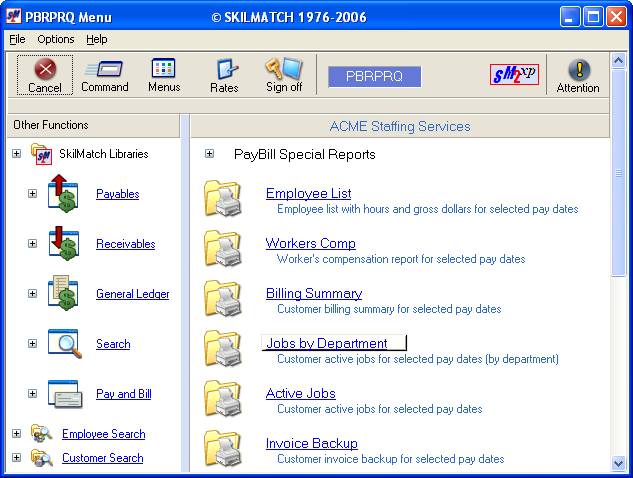Expand the PayBill Special Reports node
Image resolution: width=633 pixels, height=478 pixels.
[x=209, y=153]
